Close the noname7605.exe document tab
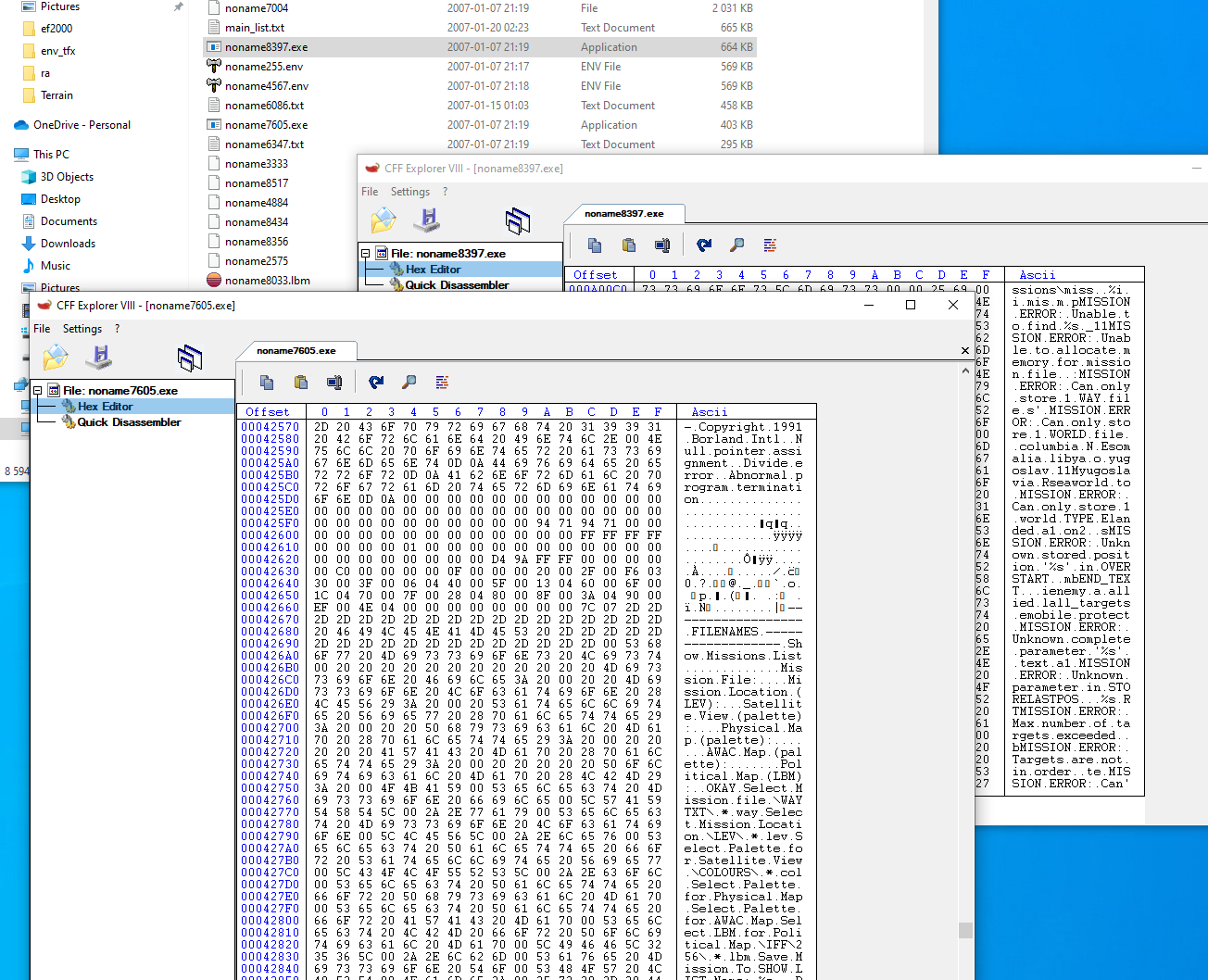The image size is (1208, 980). point(965,351)
